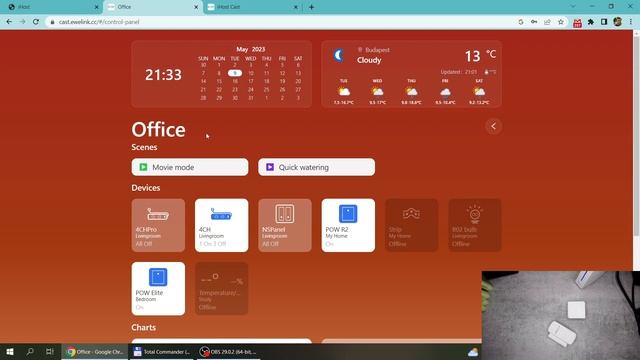
Task: Select Saturday's forecast icon
Action: click(479, 91)
